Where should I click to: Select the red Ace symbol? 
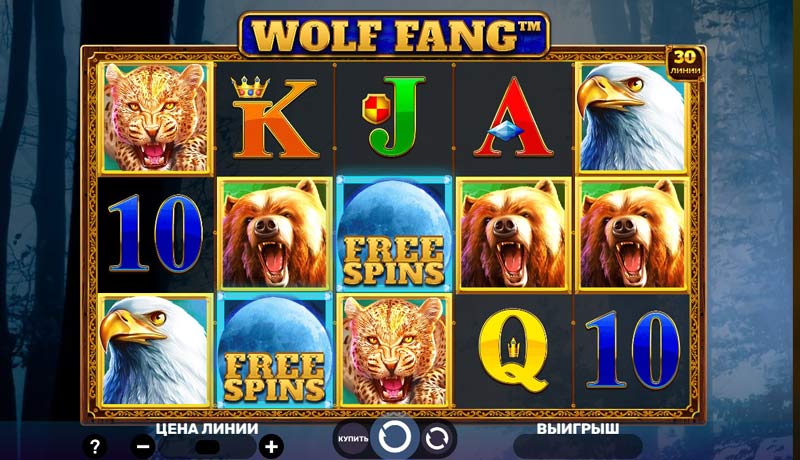click(513, 117)
